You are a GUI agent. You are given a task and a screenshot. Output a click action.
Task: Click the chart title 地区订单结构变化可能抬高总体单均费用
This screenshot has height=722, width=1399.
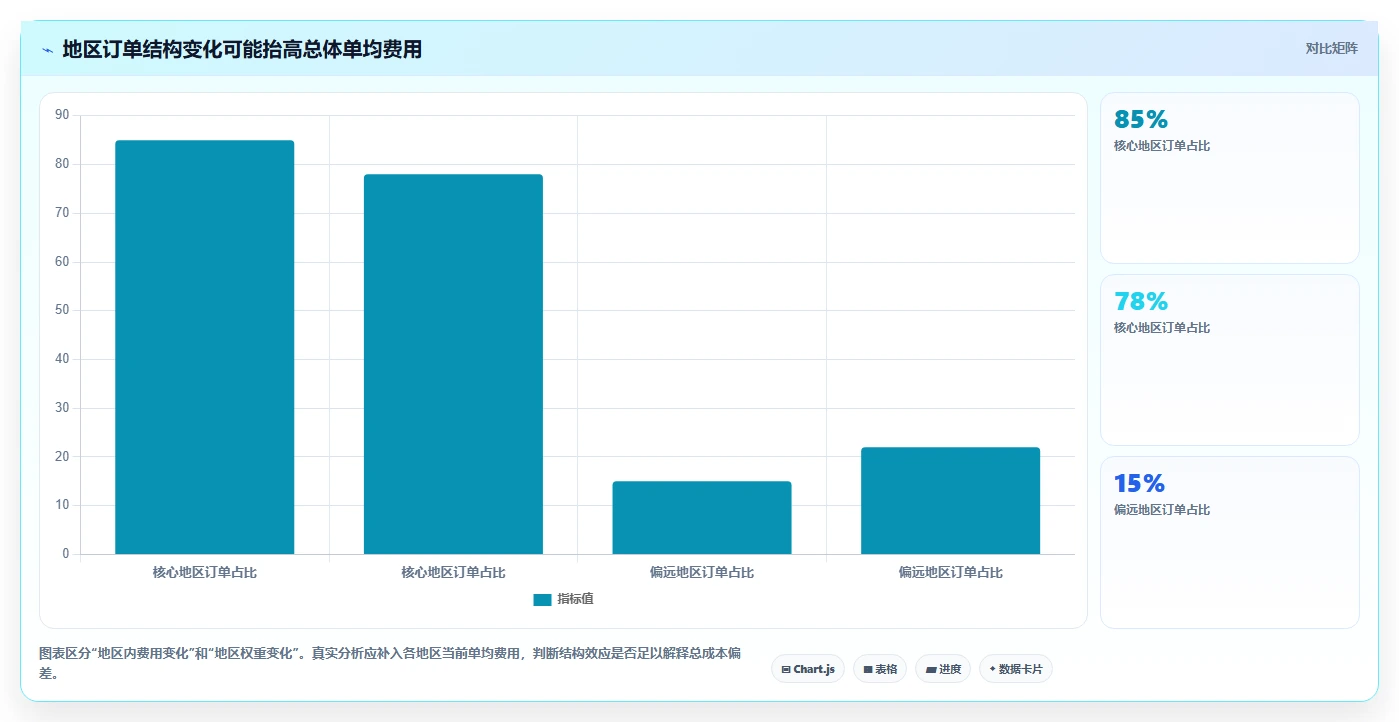click(242, 49)
